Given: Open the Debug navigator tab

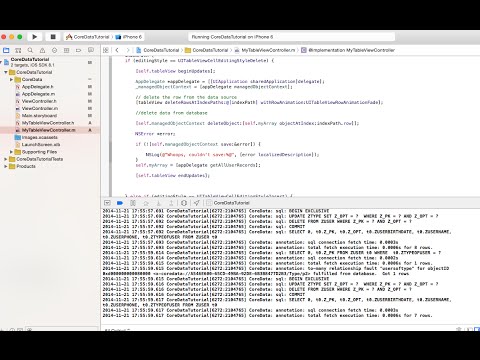Looking at the screenshot, I should pos(66,50).
